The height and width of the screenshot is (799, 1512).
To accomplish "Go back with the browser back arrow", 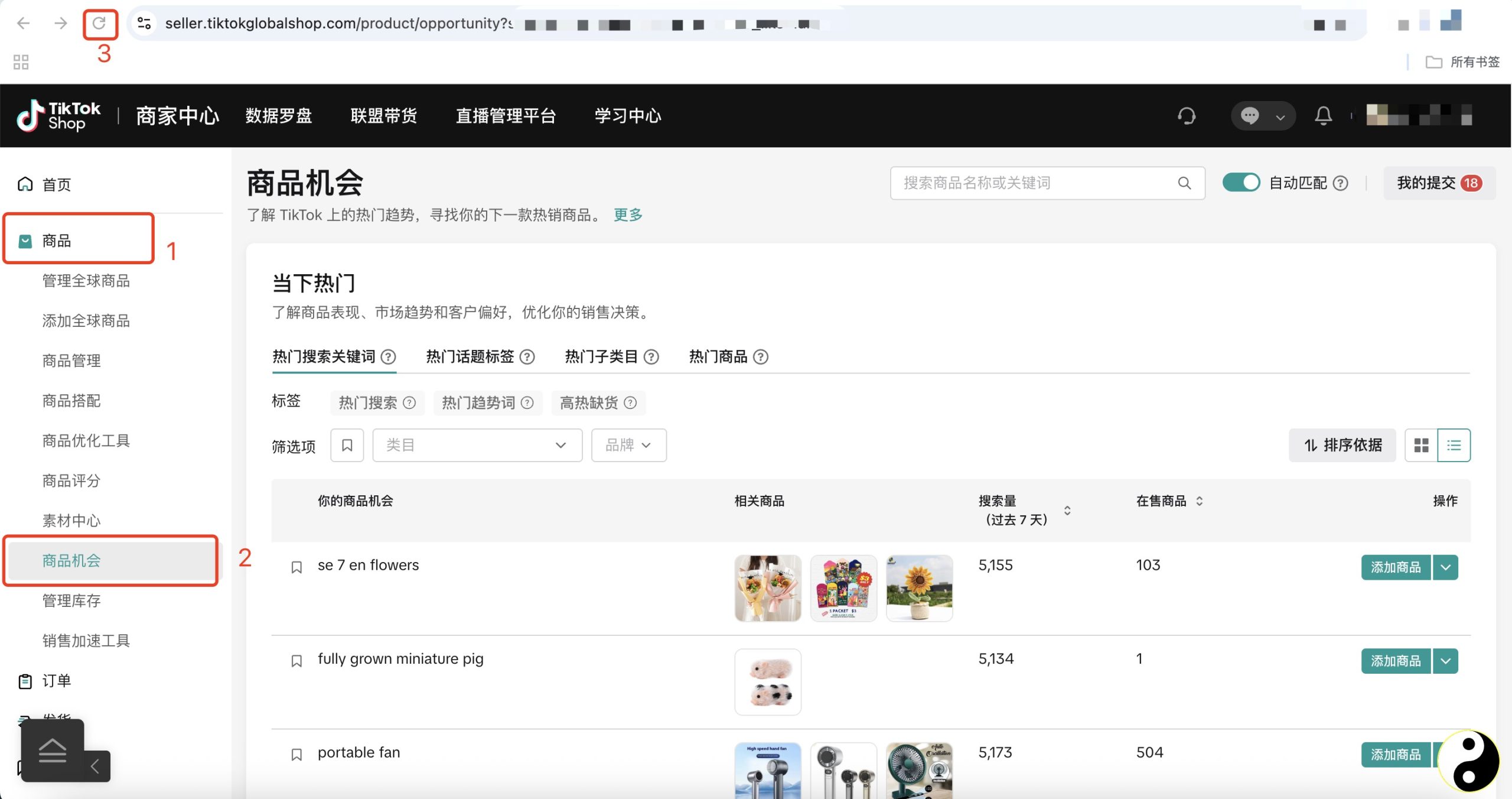I will tap(23, 23).
